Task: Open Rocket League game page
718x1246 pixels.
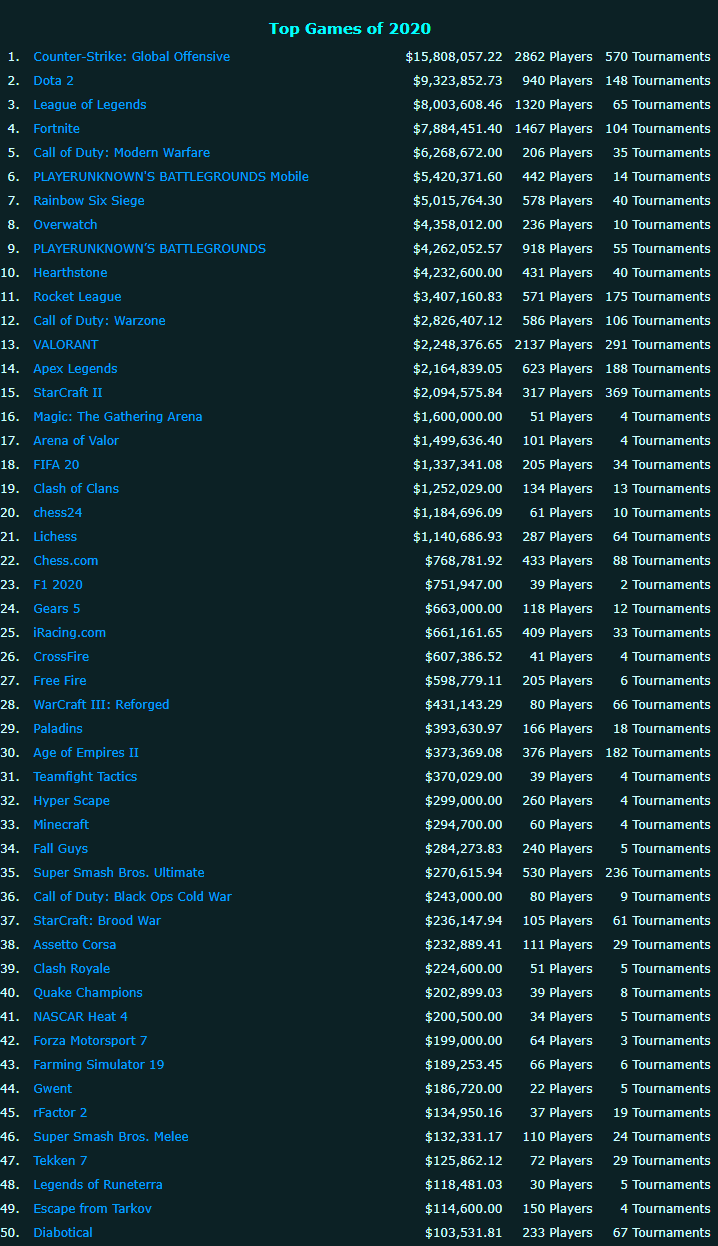Action: click(x=77, y=297)
